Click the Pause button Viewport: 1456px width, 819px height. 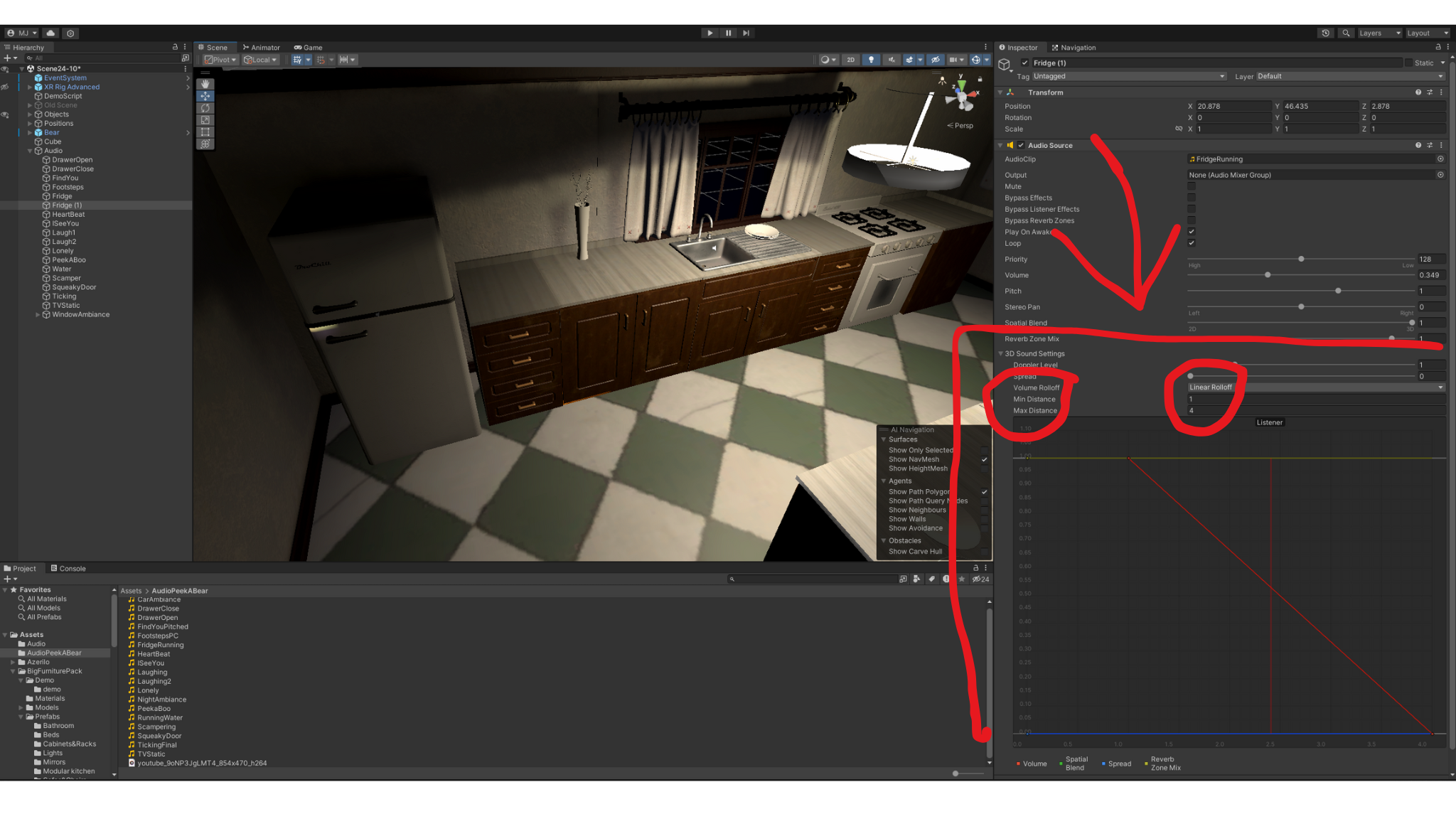pyautogui.click(x=728, y=33)
